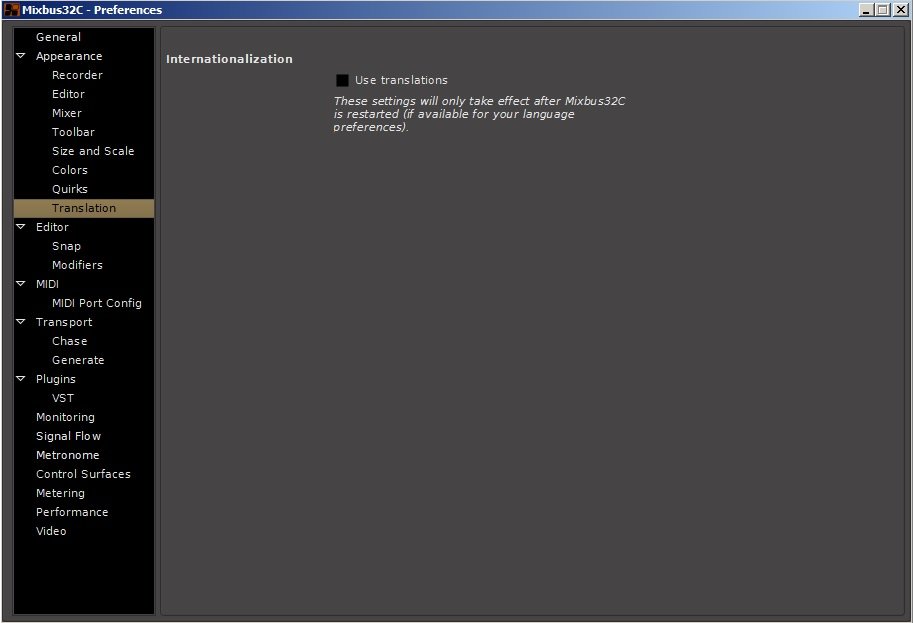
Task: Open the General preferences page
Action: (x=58, y=37)
